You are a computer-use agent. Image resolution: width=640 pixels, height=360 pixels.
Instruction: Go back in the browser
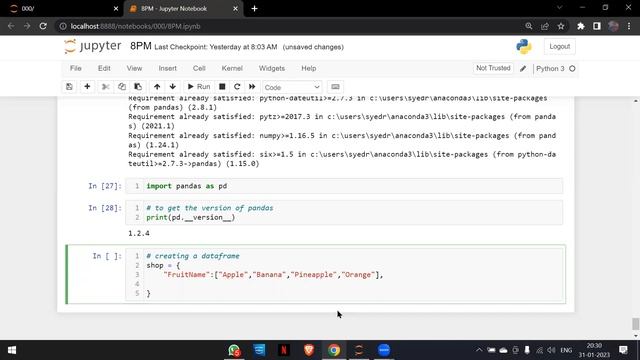(x=11, y=26)
